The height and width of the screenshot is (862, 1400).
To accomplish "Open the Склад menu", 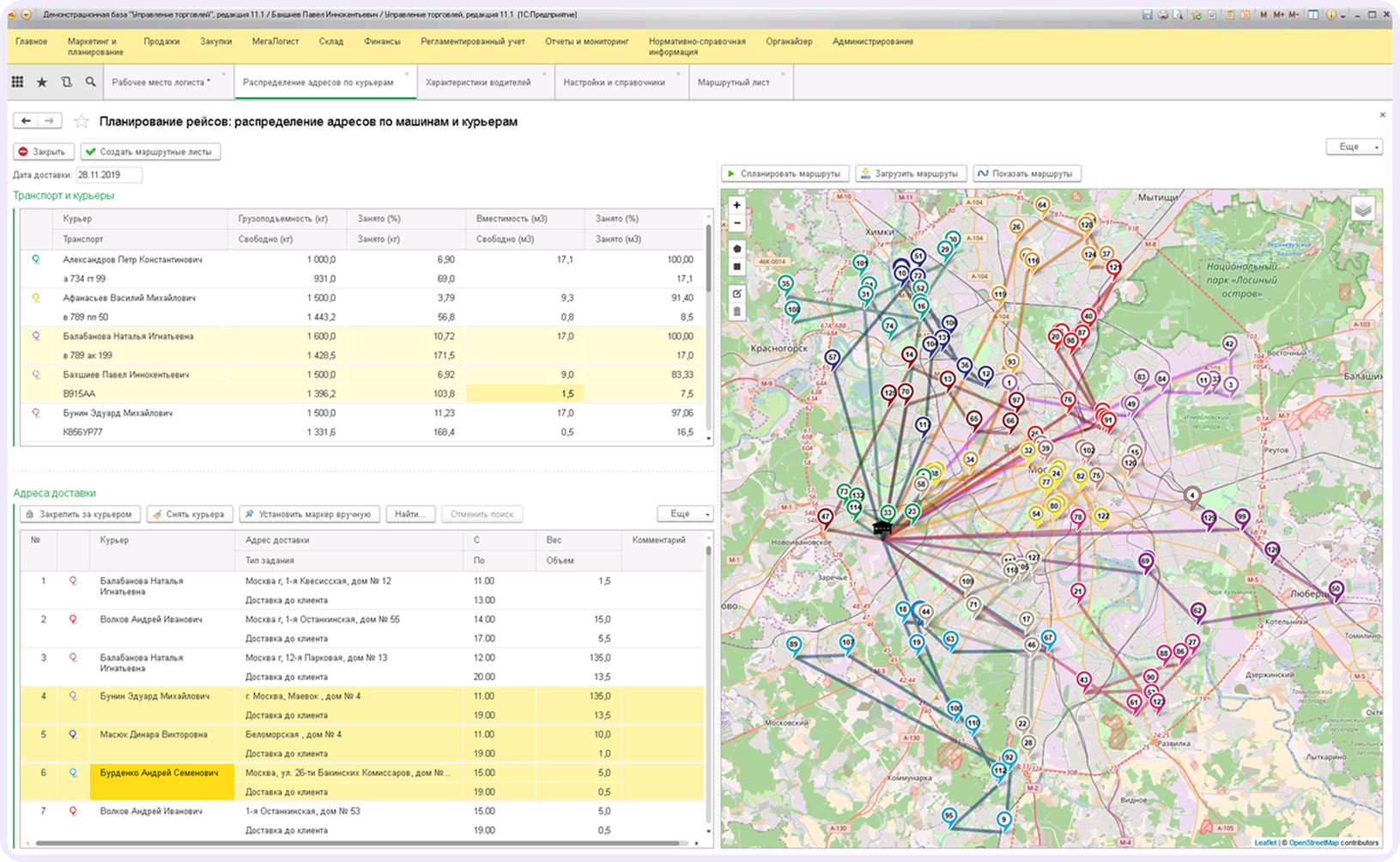I will pos(330,41).
